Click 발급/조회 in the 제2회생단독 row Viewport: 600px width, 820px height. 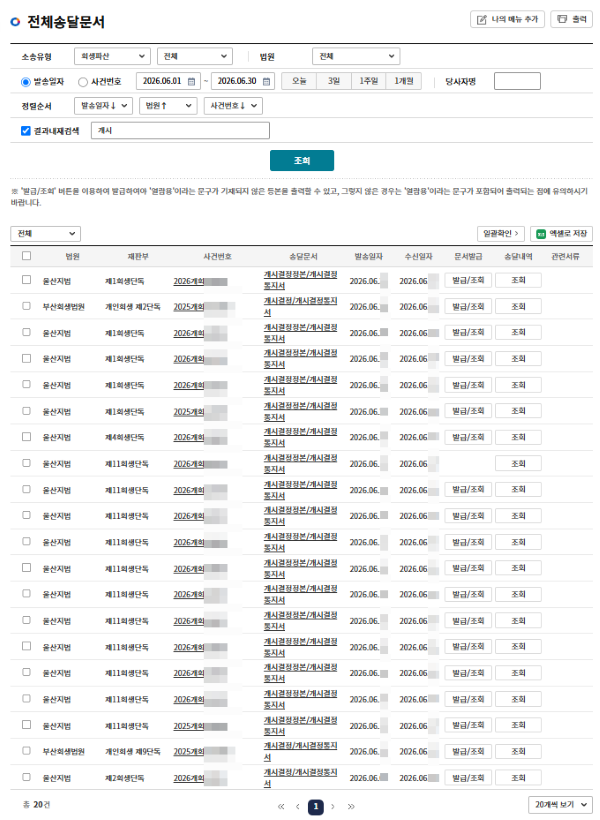click(x=468, y=778)
